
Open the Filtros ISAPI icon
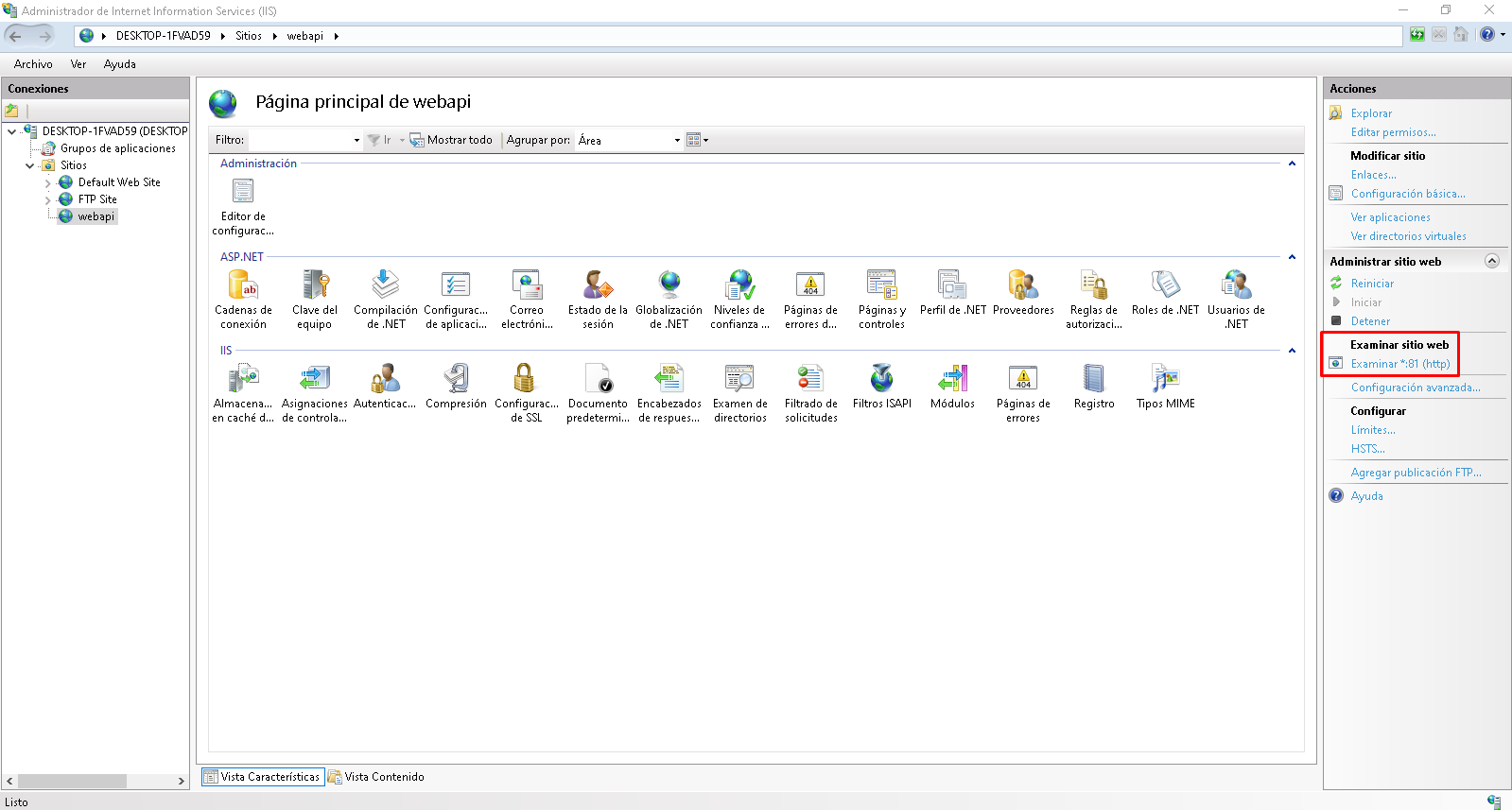tap(881, 379)
